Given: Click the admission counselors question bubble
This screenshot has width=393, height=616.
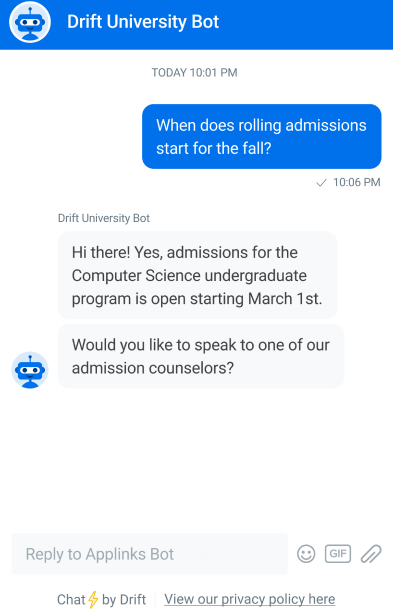Looking at the screenshot, I should pos(201,356).
